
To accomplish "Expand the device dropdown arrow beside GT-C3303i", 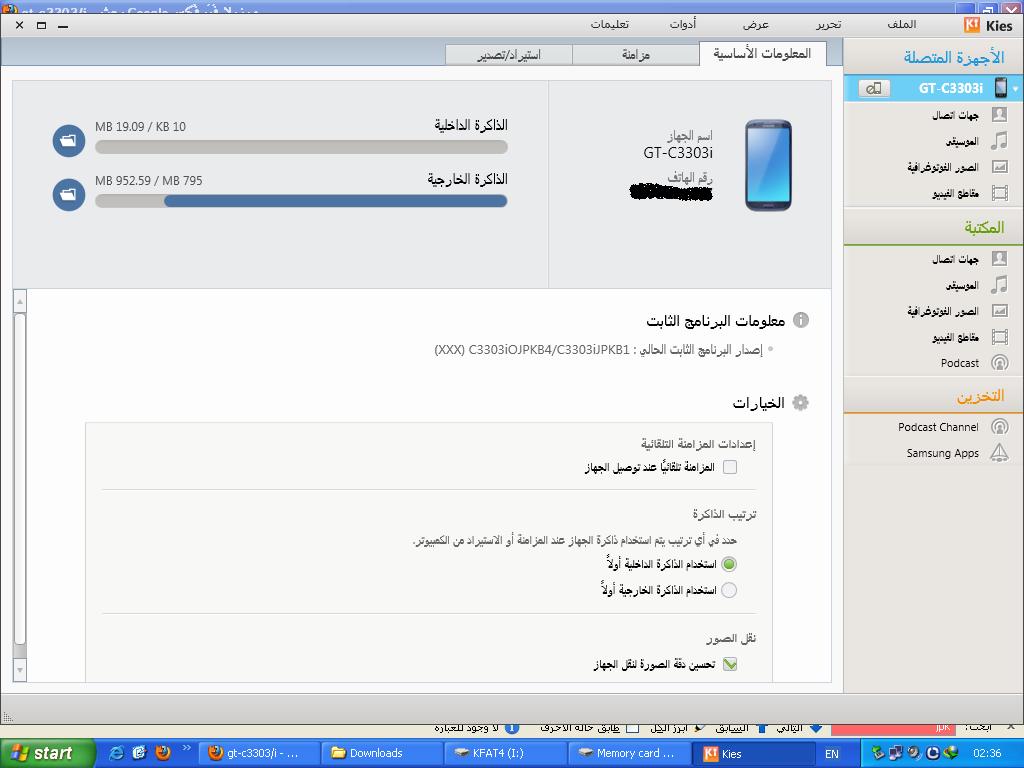I will click(1016, 88).
